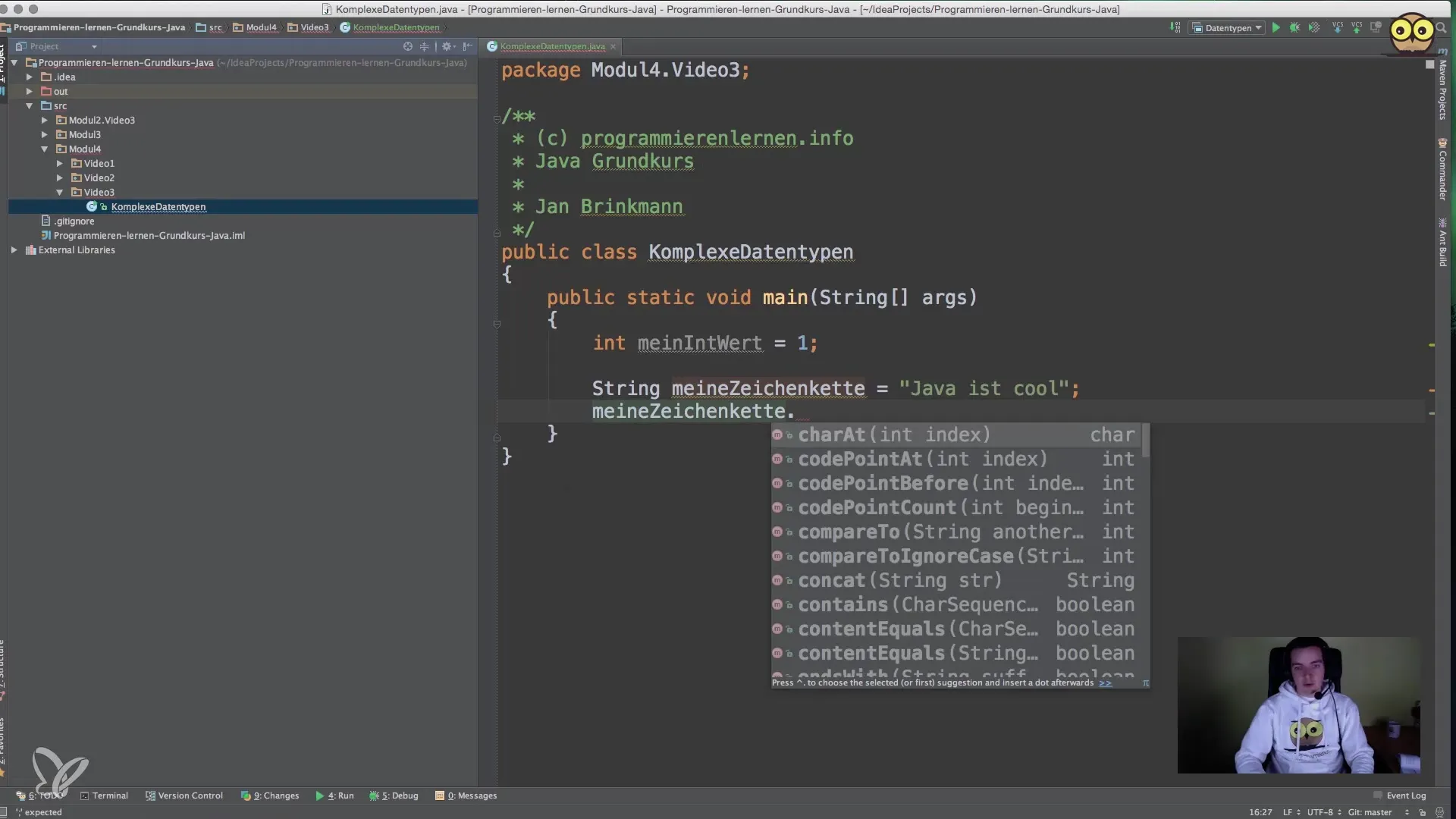Select concat(String str) suggestion
Screen dimensions: 1456x819
899,581
